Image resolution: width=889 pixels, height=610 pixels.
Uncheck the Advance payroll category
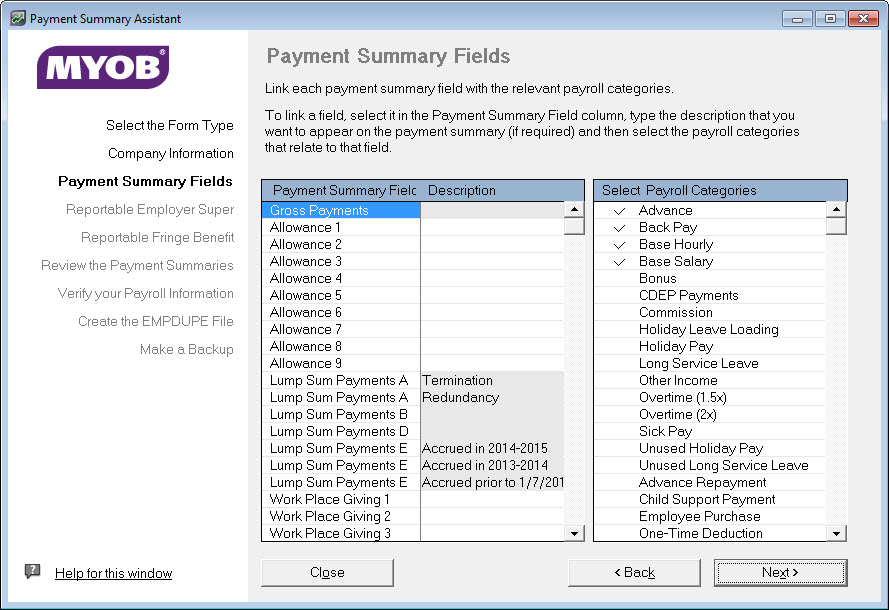621,210
